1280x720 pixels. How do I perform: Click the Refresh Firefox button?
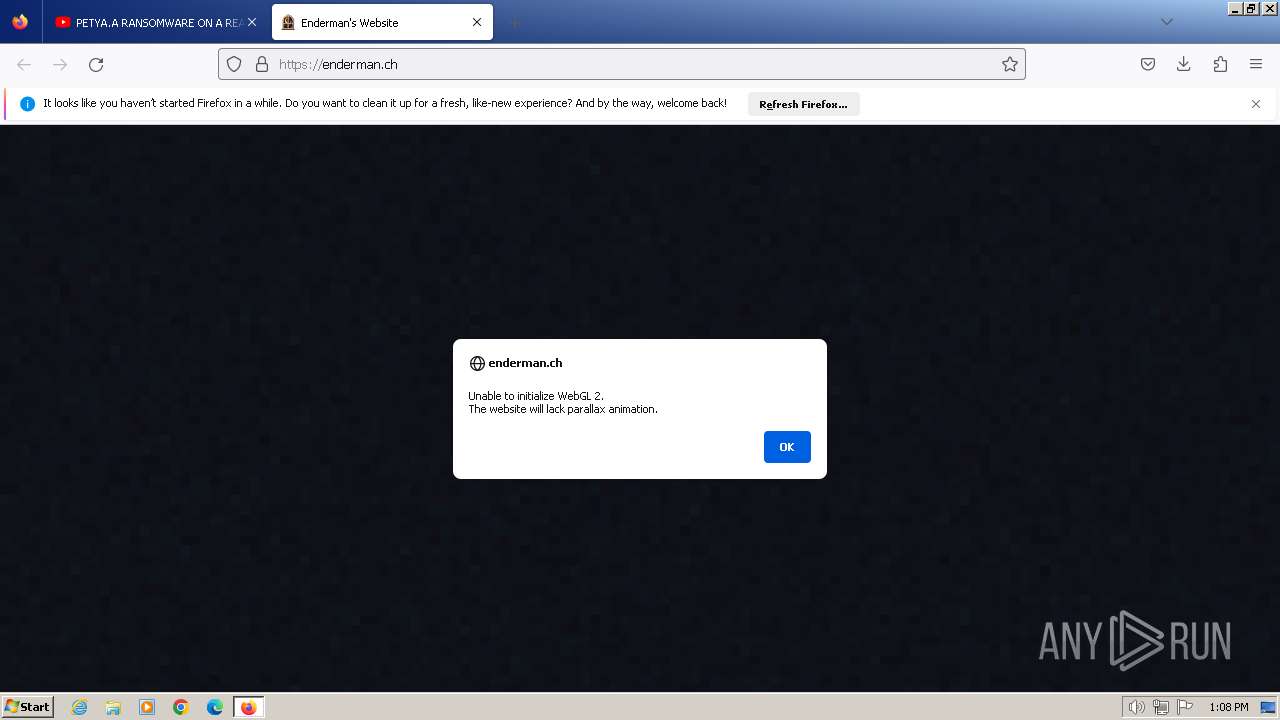pyautogui.click(x=803, y=104)
